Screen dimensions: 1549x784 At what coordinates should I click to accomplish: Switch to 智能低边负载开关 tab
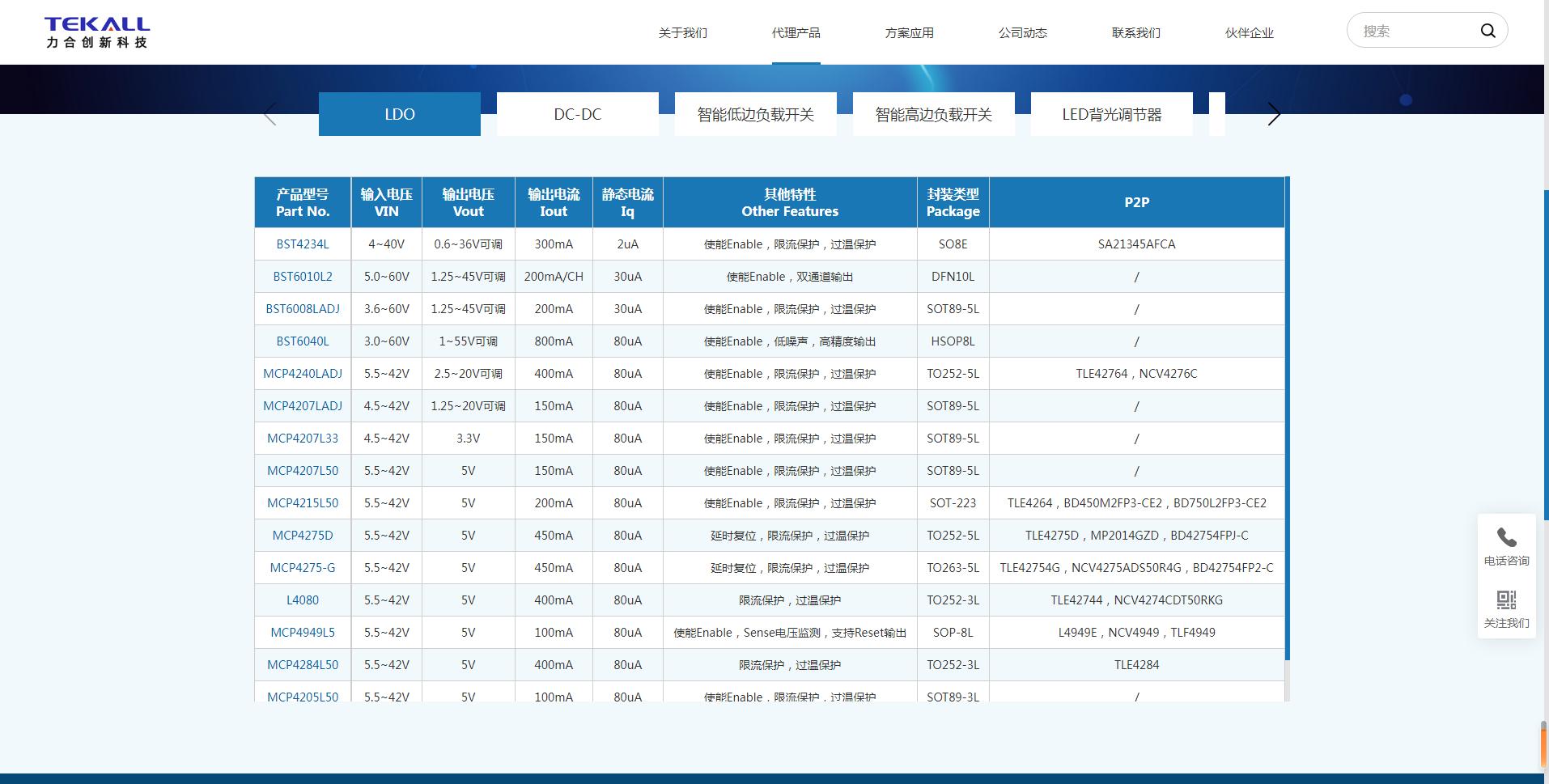tap(756, 114)
